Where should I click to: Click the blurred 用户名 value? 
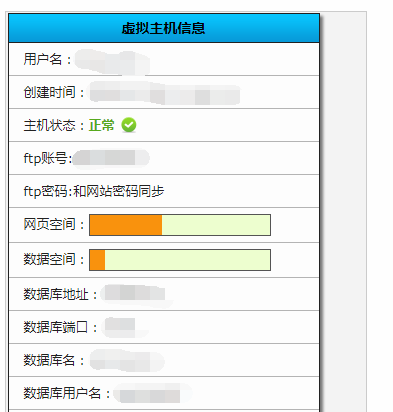pyautogui.click(x=112, y=62)
